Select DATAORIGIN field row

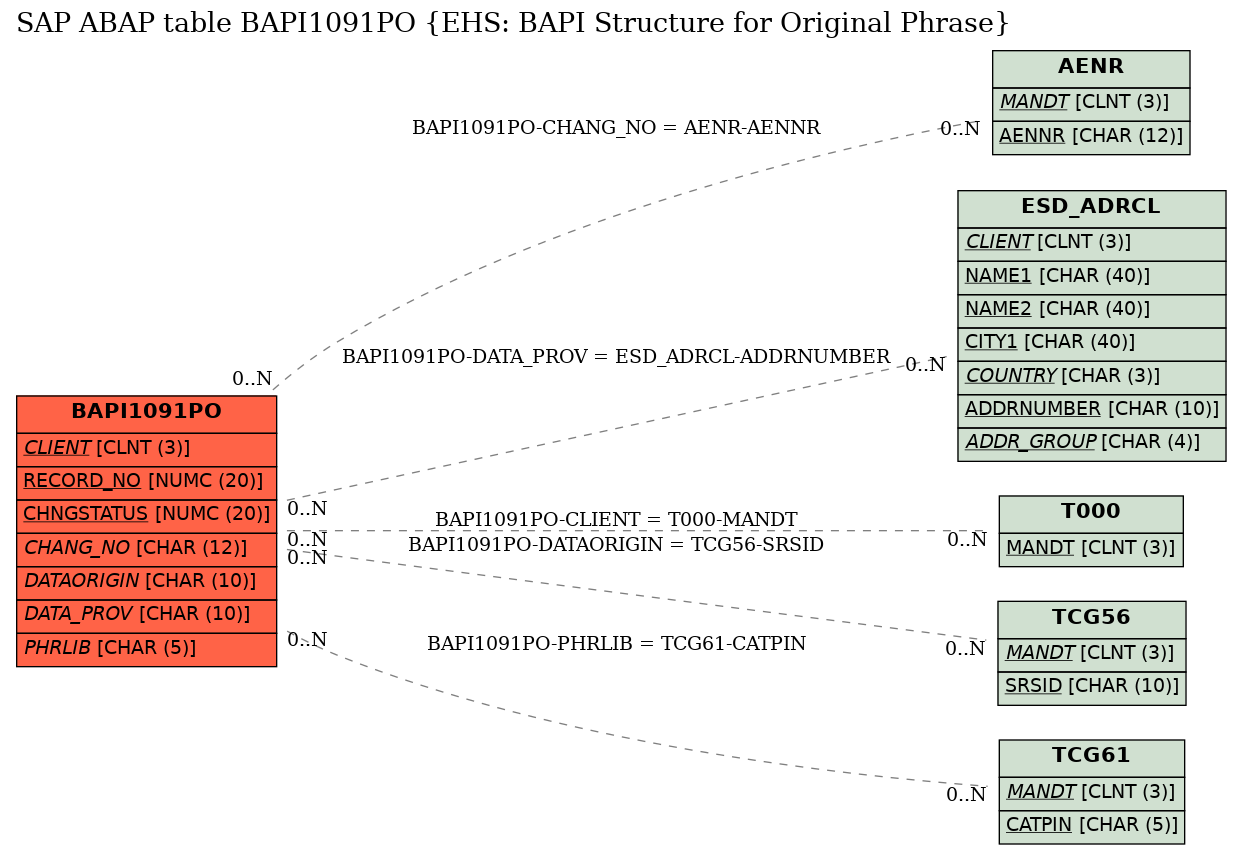coord(146,582)
